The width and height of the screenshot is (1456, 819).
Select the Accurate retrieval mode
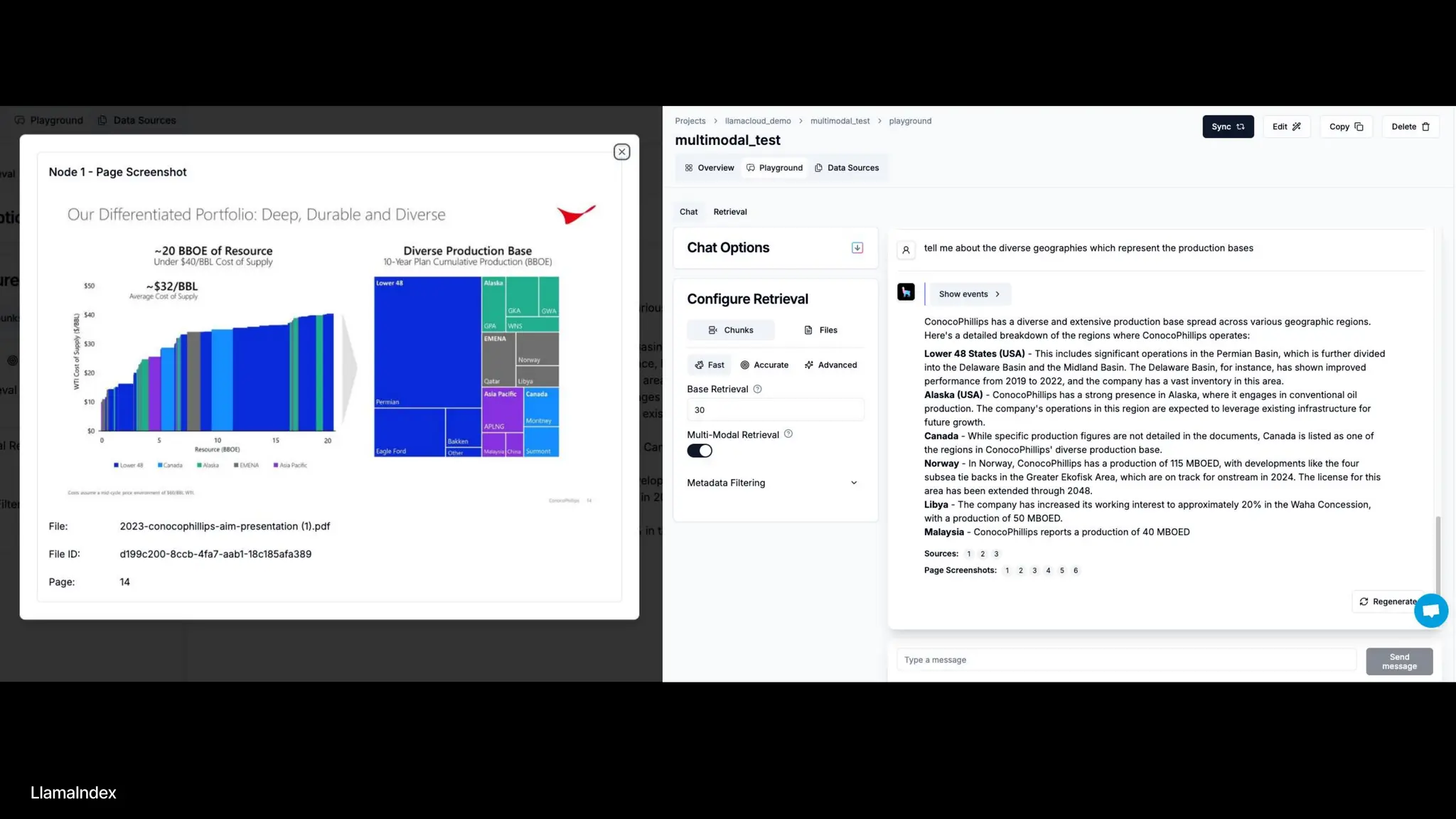(764, 365)
